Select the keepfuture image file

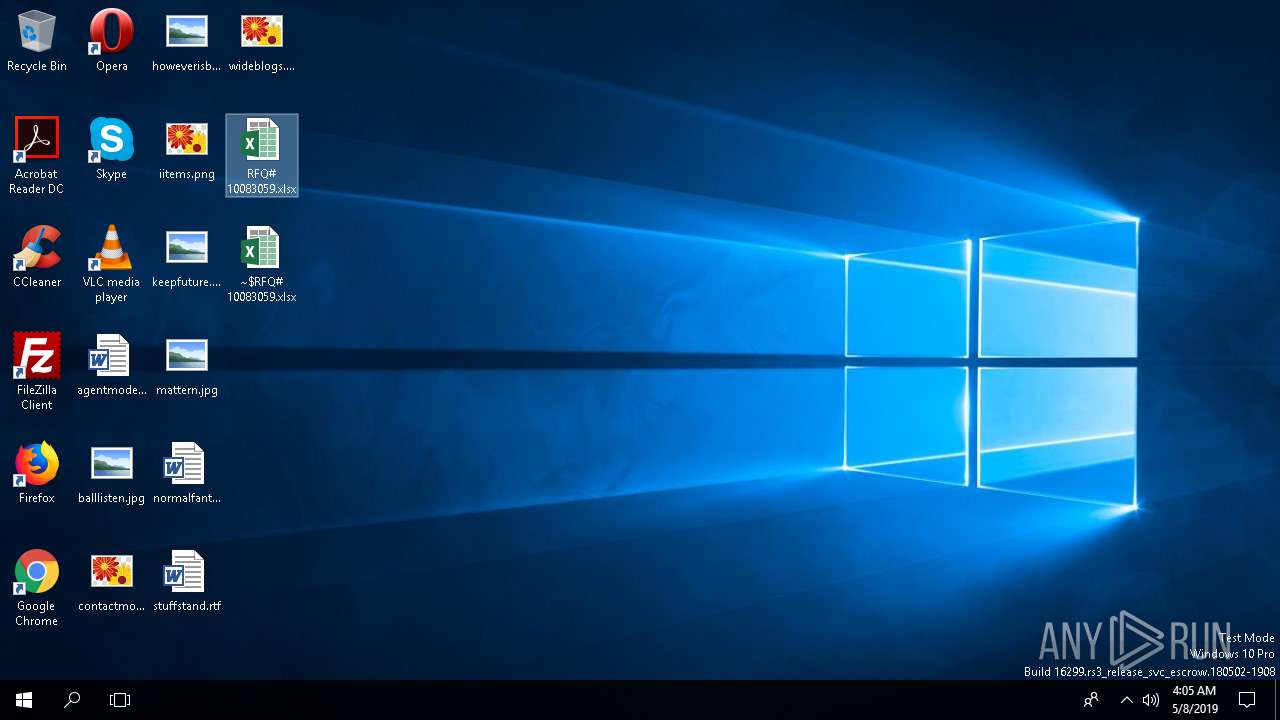(x=186, y=257)
